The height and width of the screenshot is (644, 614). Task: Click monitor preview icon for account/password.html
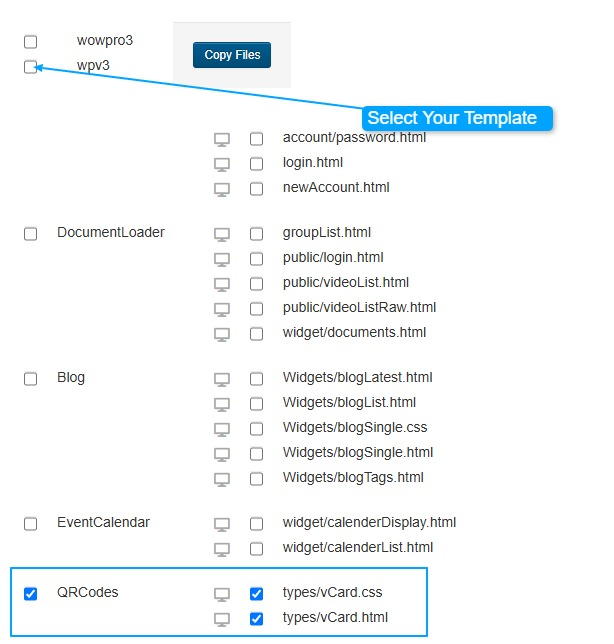[222, 138]
